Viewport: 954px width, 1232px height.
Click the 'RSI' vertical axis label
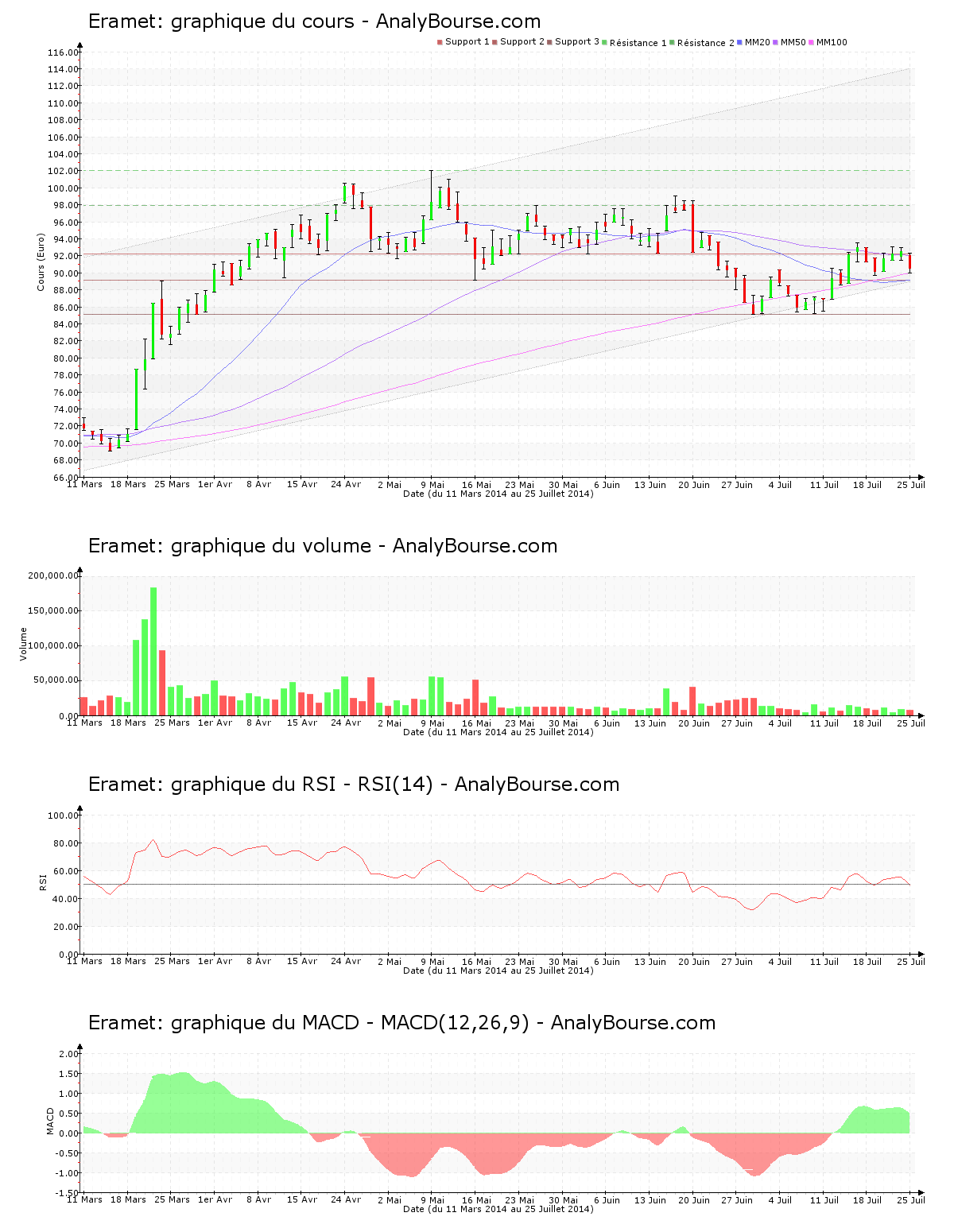coord(42,881)
